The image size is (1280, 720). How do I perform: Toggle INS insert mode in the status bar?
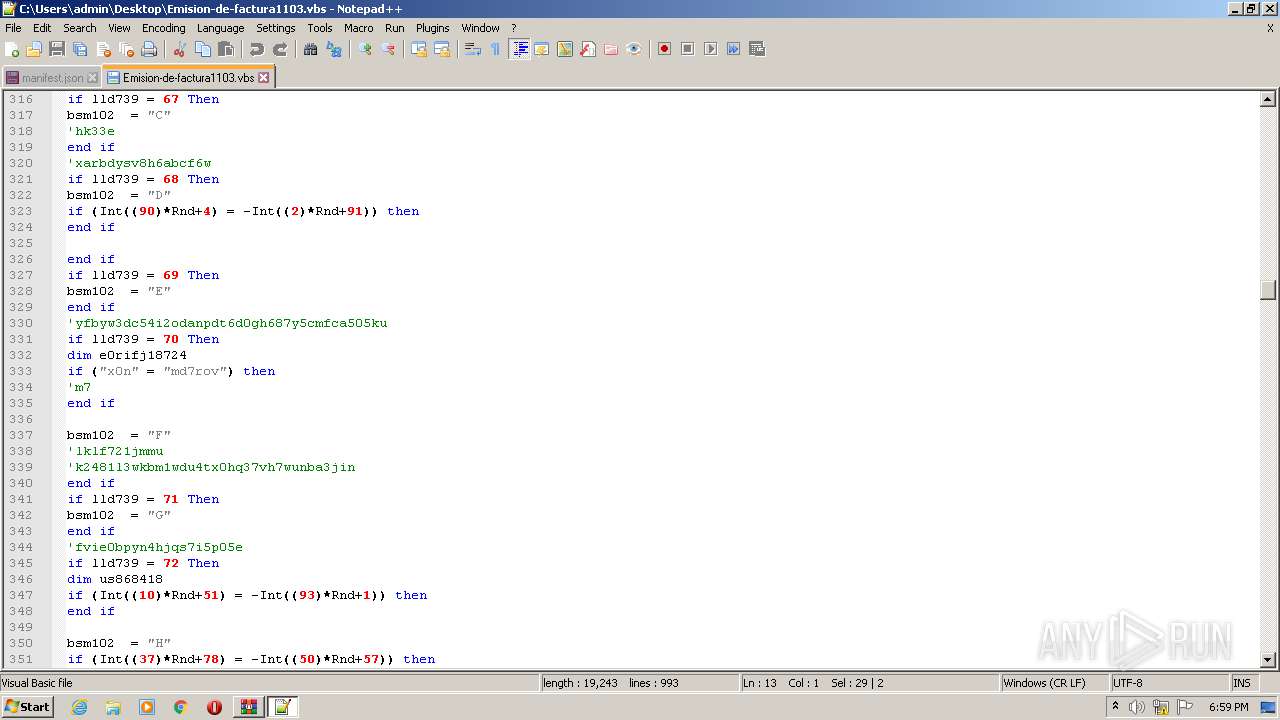pyautogui.click(x=1243, y=683)
